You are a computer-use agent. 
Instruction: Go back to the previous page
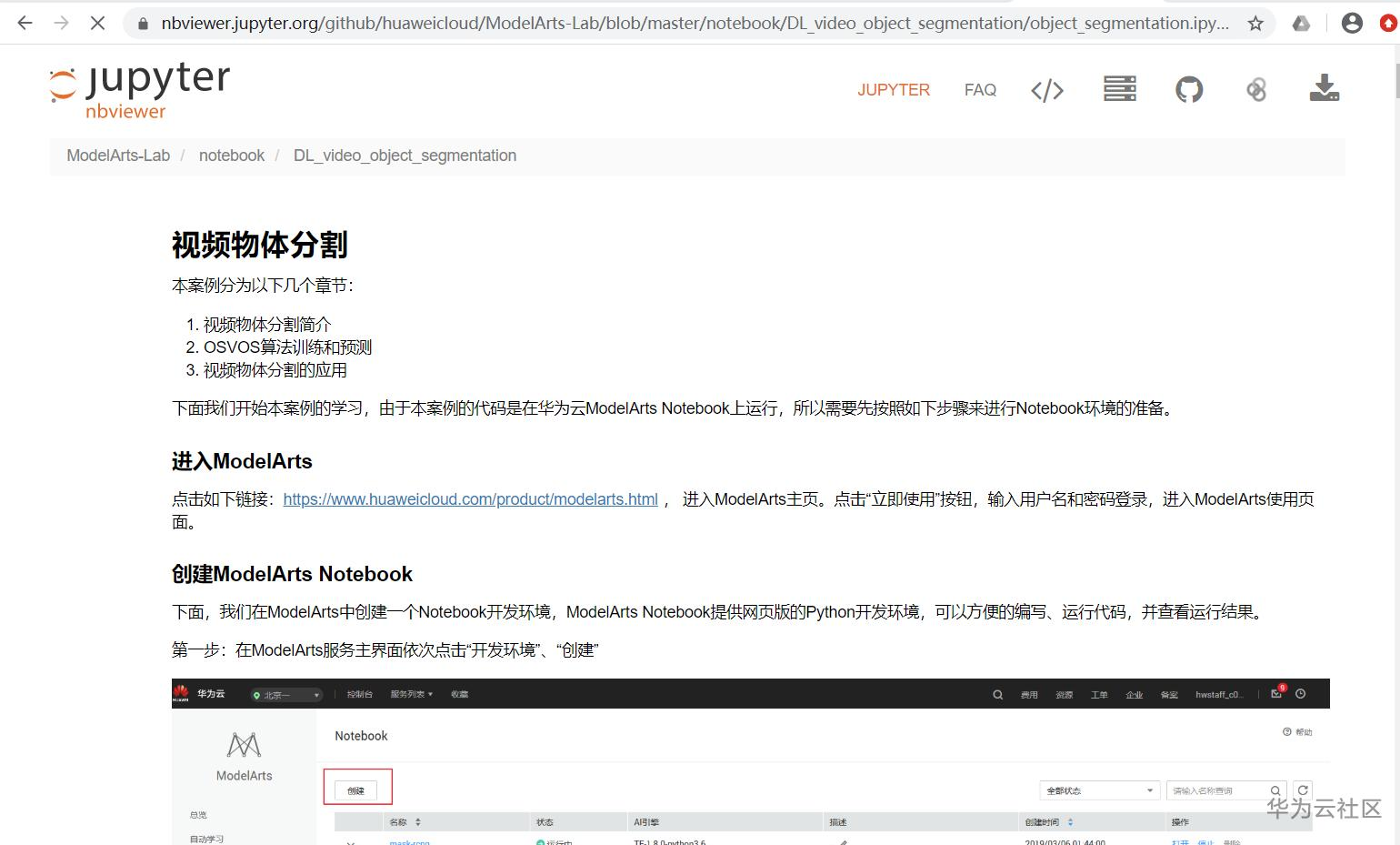tap(25, 23)
